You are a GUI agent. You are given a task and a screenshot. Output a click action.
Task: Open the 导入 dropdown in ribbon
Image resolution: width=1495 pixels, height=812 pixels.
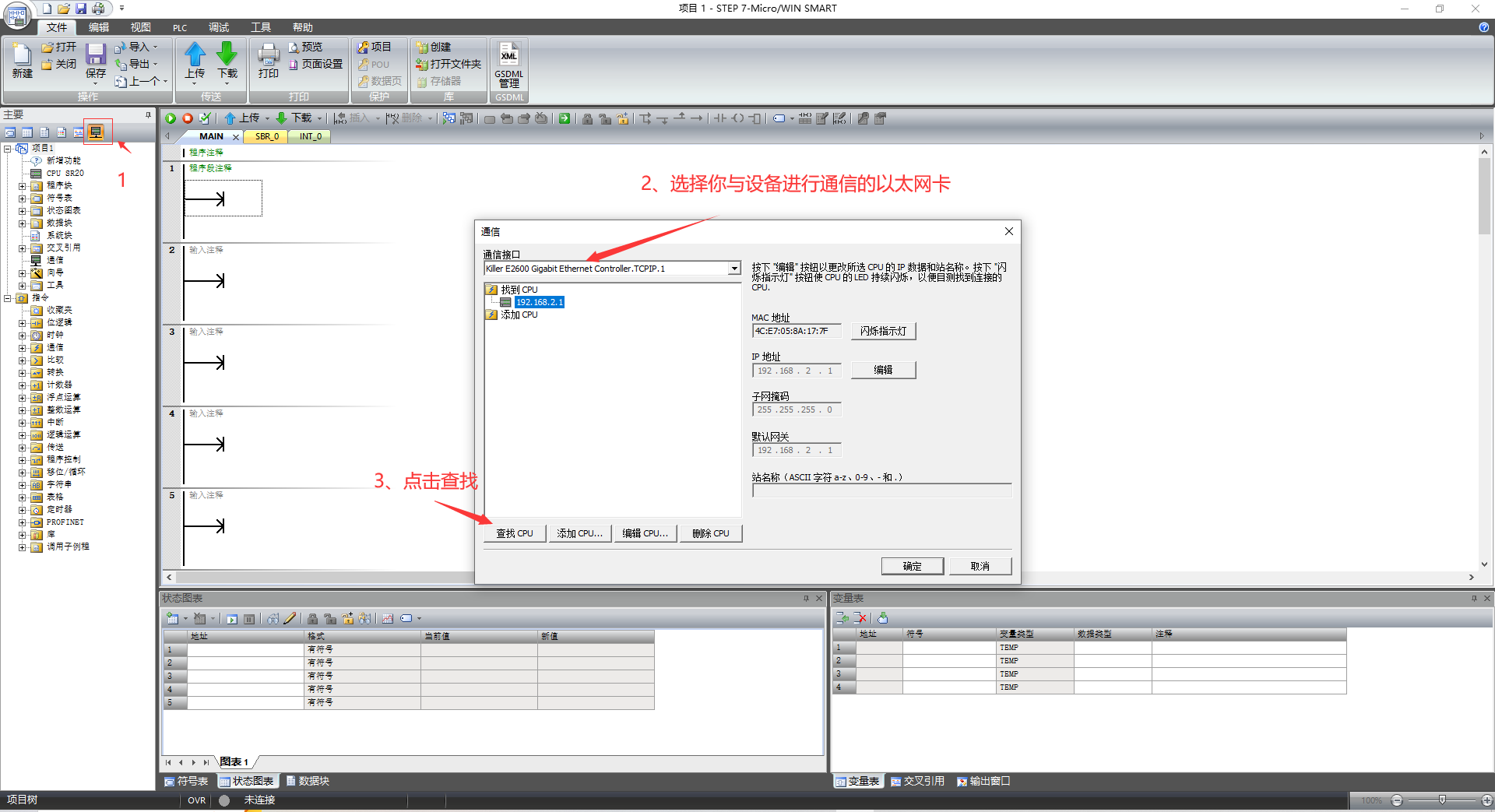[140, 47]
